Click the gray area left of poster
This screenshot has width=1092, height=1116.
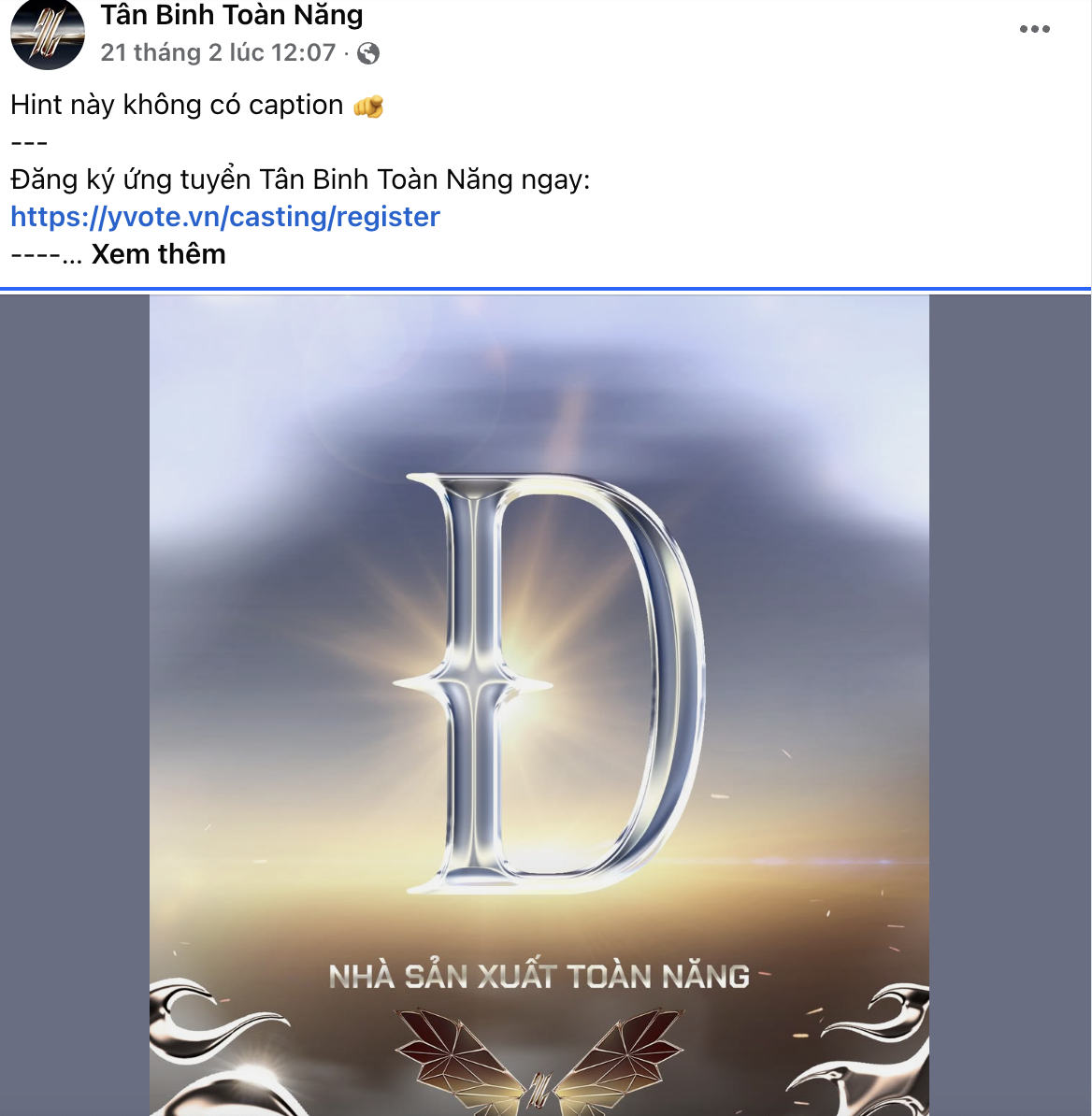(75, 706)
